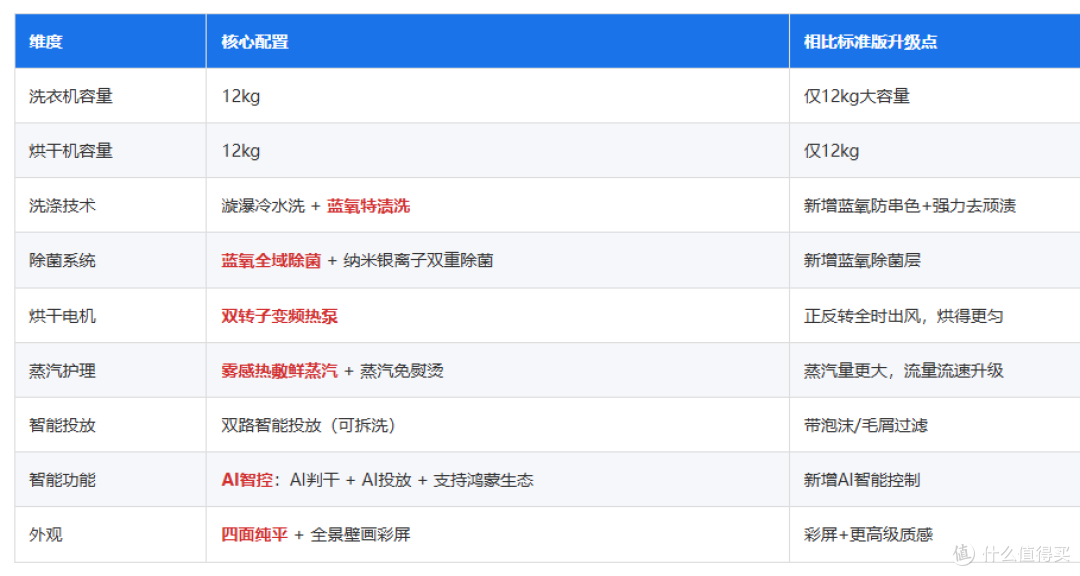
Task: Click the 纳米银离子双重除菌 text
Action: pos(418,260)
